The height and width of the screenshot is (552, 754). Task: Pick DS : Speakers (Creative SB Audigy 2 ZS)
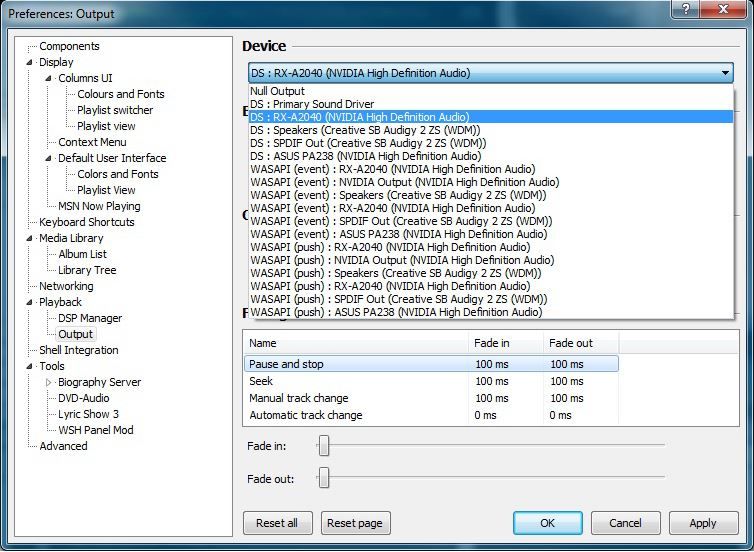click(x=491, y=130)
